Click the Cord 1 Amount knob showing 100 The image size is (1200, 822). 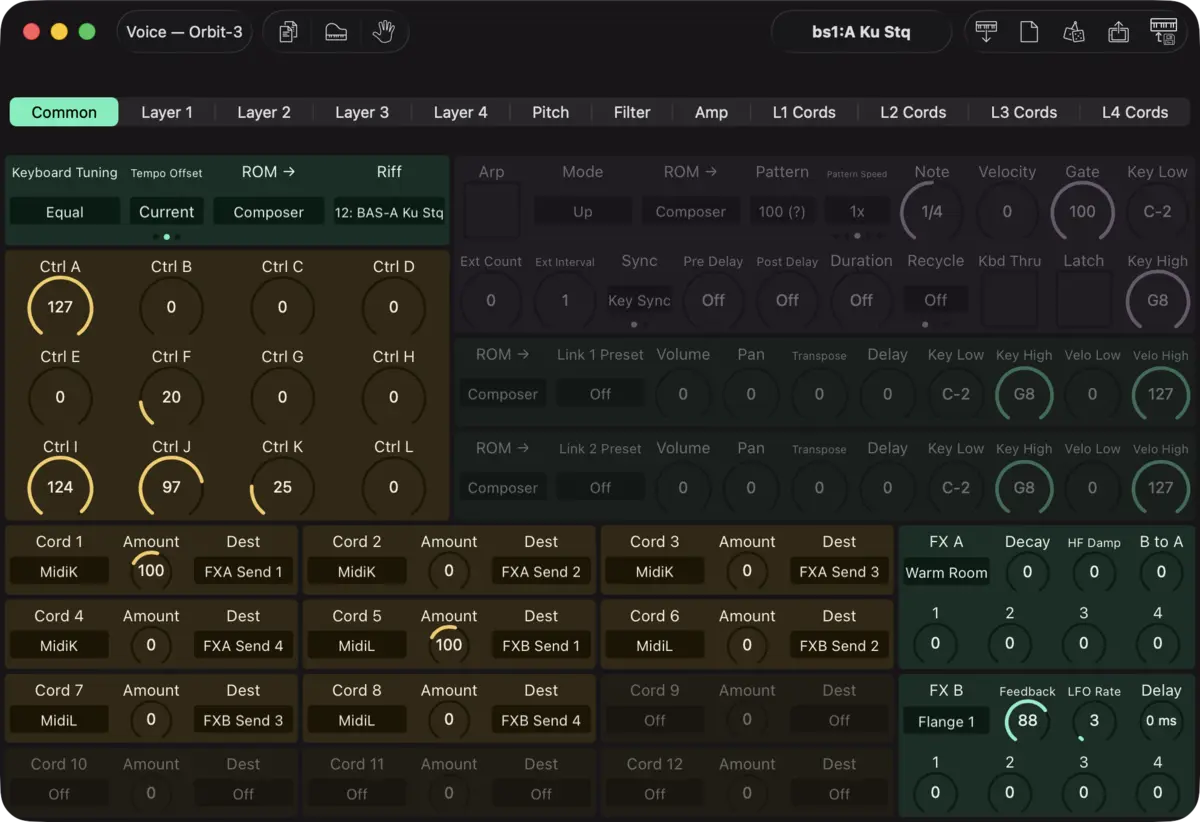pyautogui.click(x=151, y=571)
